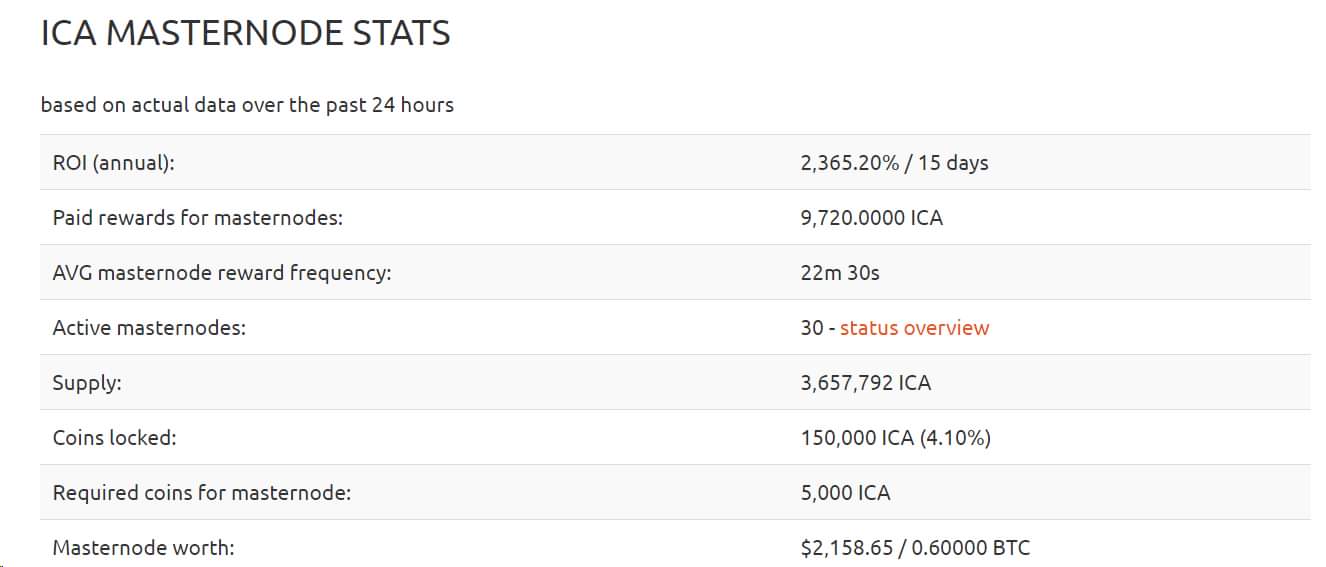1326x567 pixels.
Task: Select the 9,720.0000 ICA rewards value
Action: (871, 218)
